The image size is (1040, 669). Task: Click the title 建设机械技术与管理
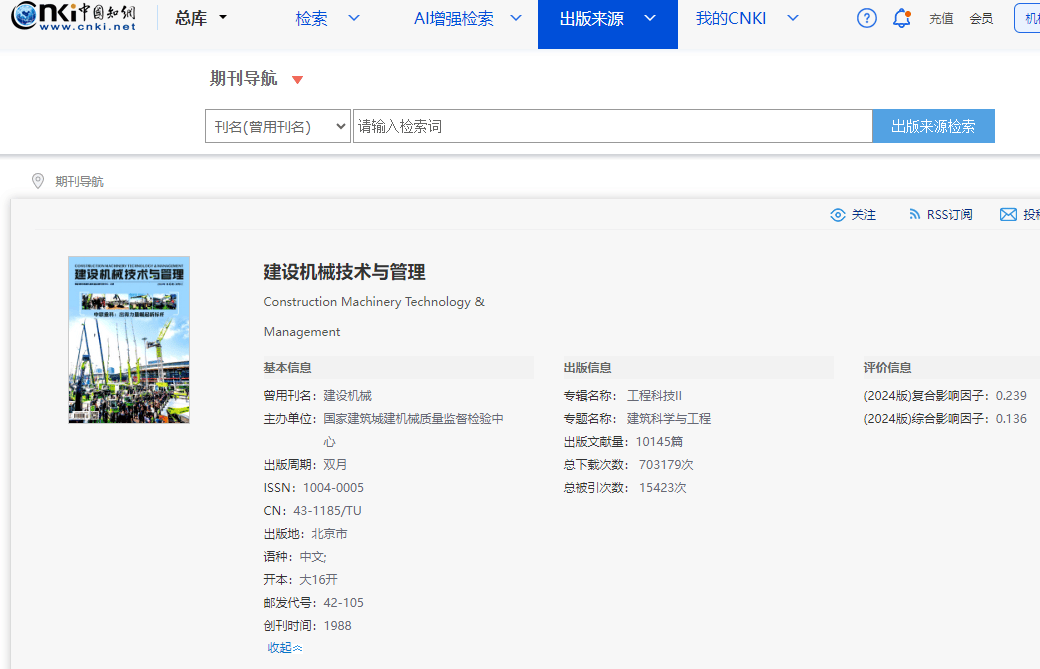[x=344, y=272]
